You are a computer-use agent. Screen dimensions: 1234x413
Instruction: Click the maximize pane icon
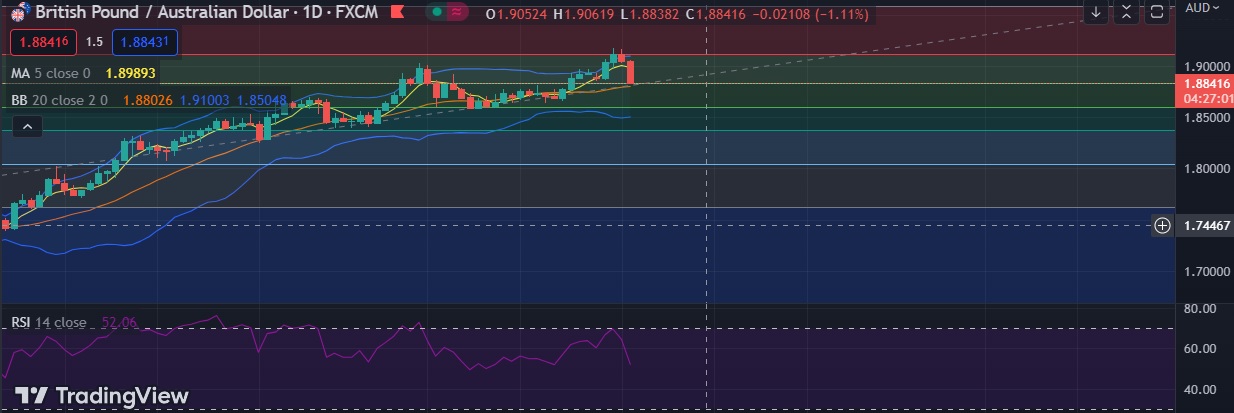1157,13
